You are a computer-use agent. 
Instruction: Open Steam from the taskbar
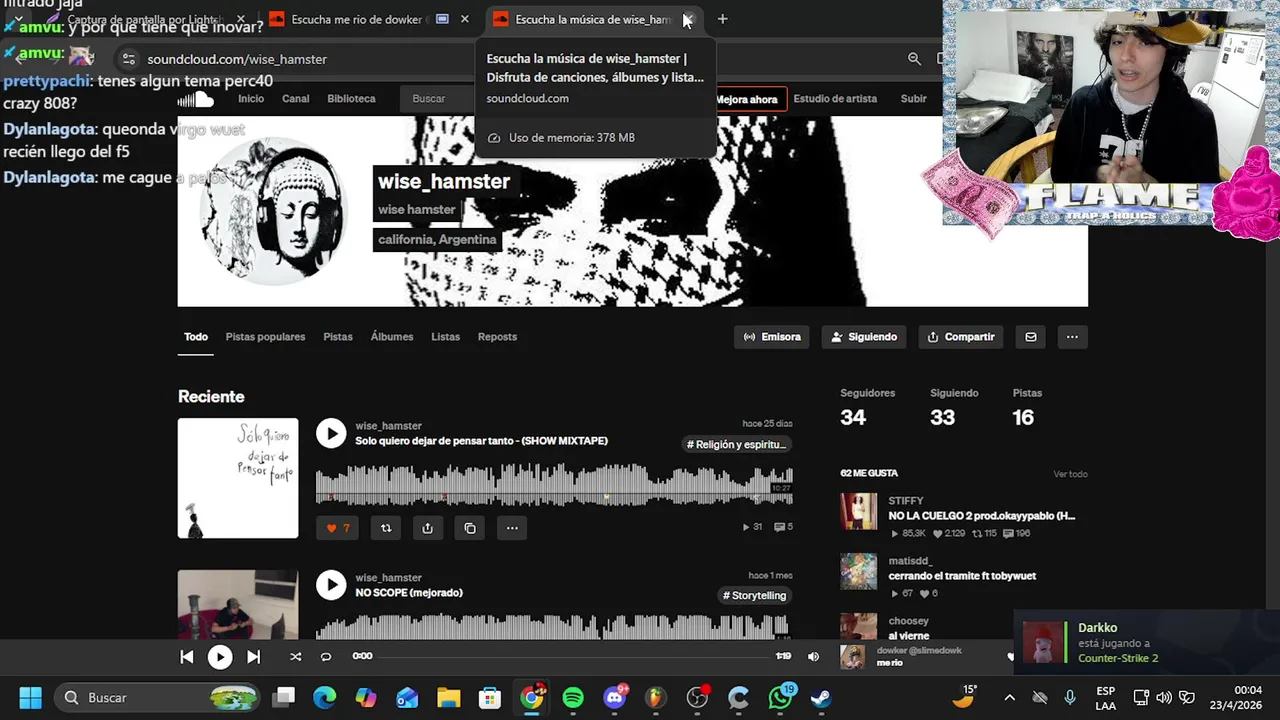(821, 697)
